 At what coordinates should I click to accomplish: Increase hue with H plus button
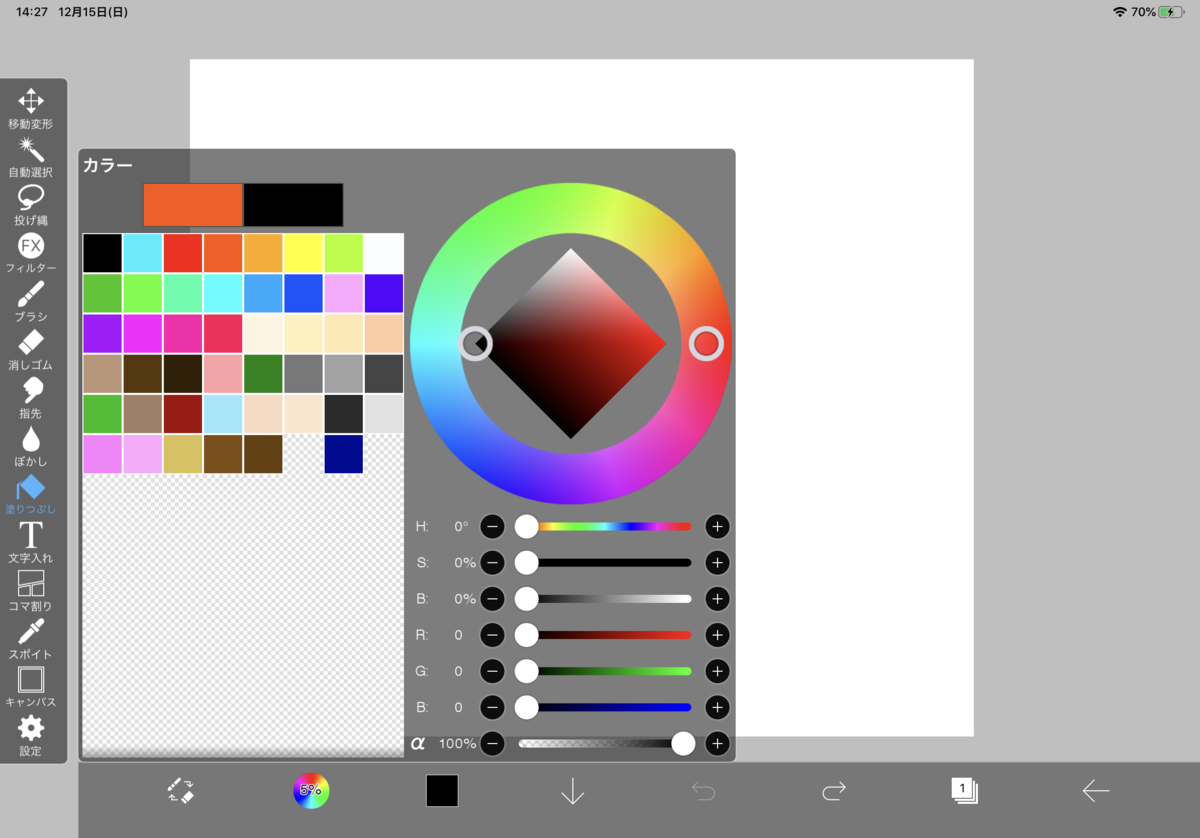pyautogui.click(x=716, y=526)
